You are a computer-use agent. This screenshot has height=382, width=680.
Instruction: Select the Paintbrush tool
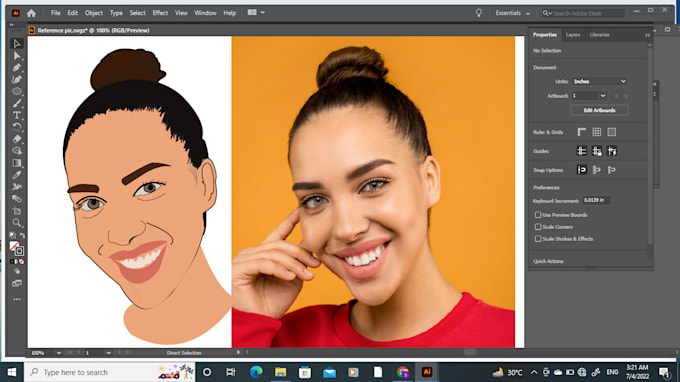coord(17,103)
